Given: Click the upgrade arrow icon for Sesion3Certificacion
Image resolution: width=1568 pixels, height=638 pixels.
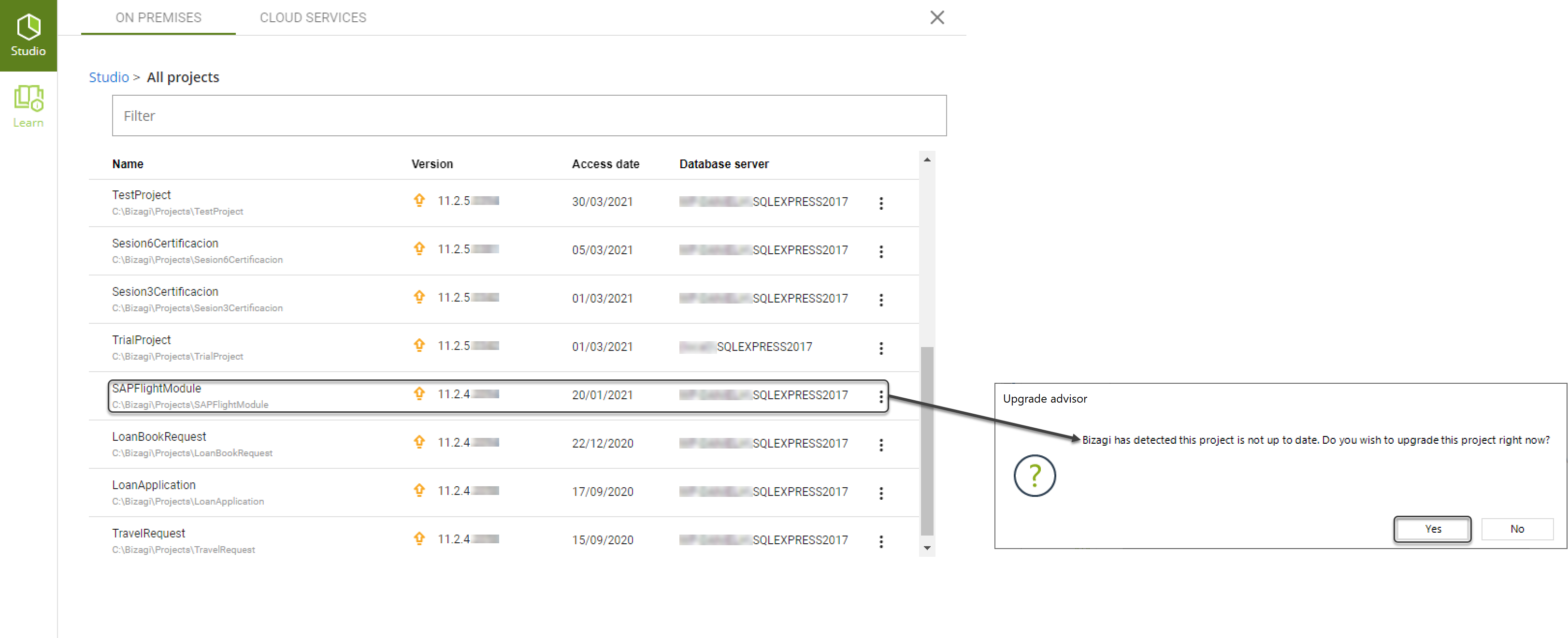Looking at the screenshot, I should [419, 296].
